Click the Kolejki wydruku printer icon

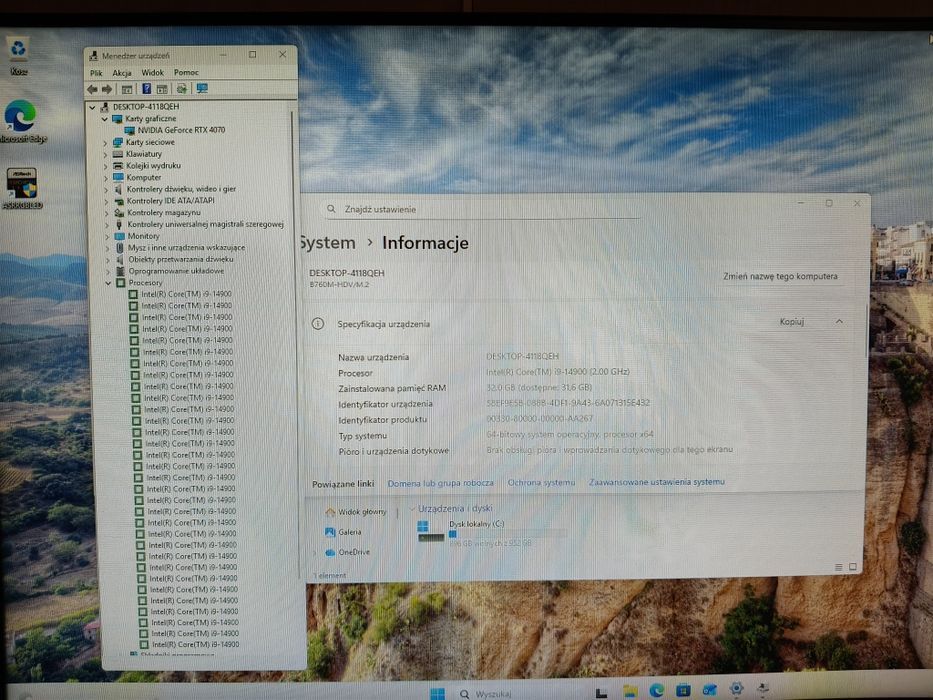pyautogui.click(x=118, y=166)
